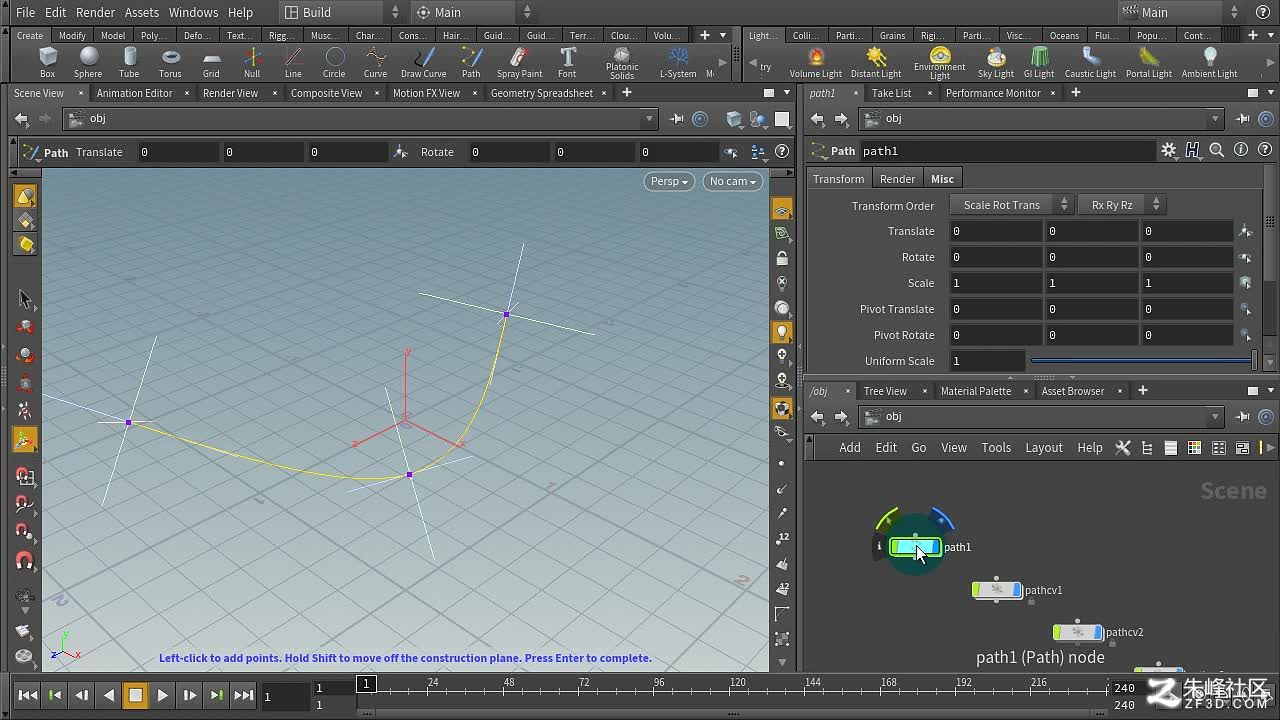The image size is (1280, 720).
Task: Play the timeline forward
Action: click(x=162, y=695)
